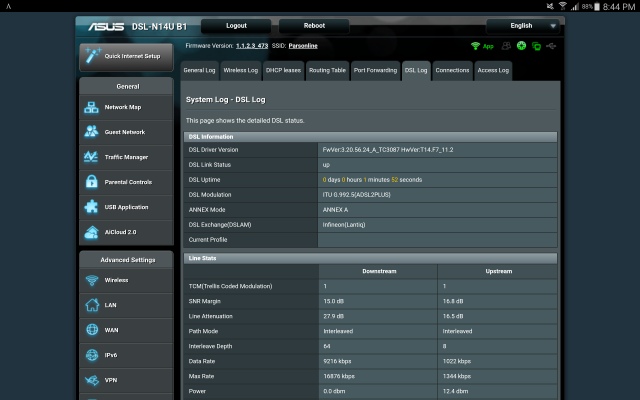Open the Access Log tab
Viewport: 640px width, 400px height.
[493, 70]
